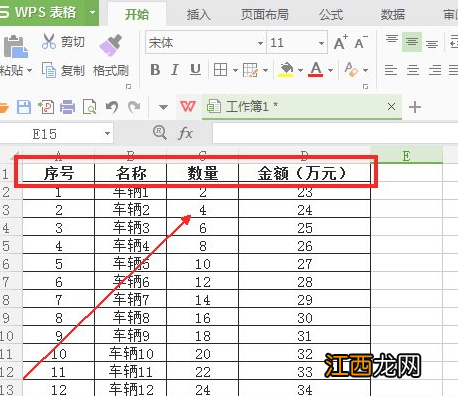This screenshot has width=458, height=396.
Task: Click the draw border table icon
Action: tap(250, 70)
